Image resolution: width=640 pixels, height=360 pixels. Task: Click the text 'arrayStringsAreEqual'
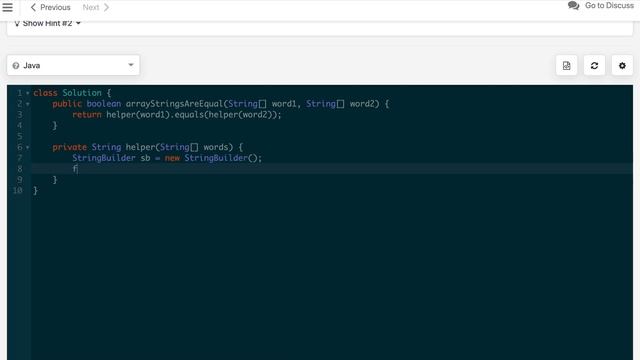point(174,104)
